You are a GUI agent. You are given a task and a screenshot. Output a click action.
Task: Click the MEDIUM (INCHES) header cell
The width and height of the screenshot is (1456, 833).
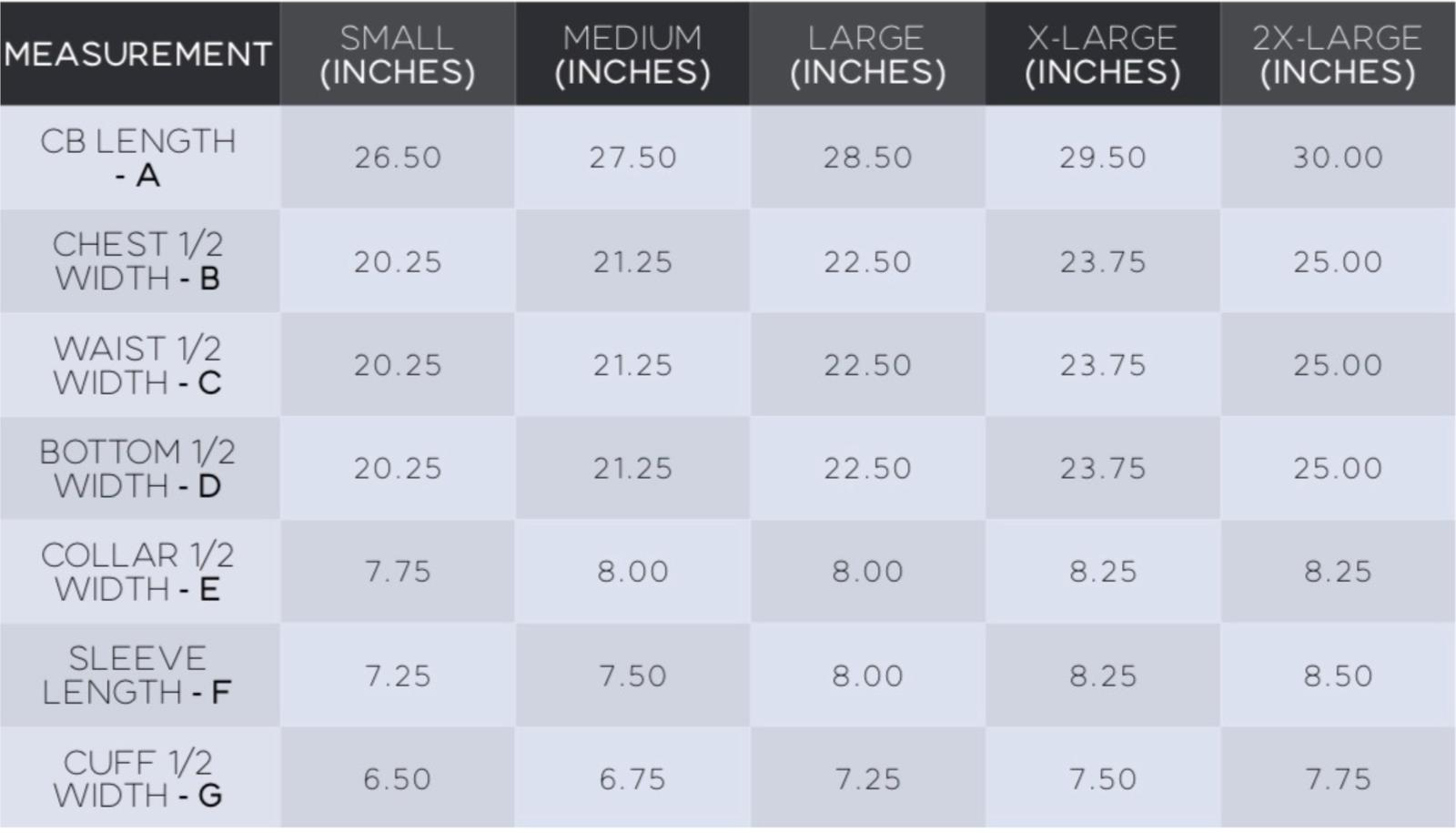coord(632,55)
